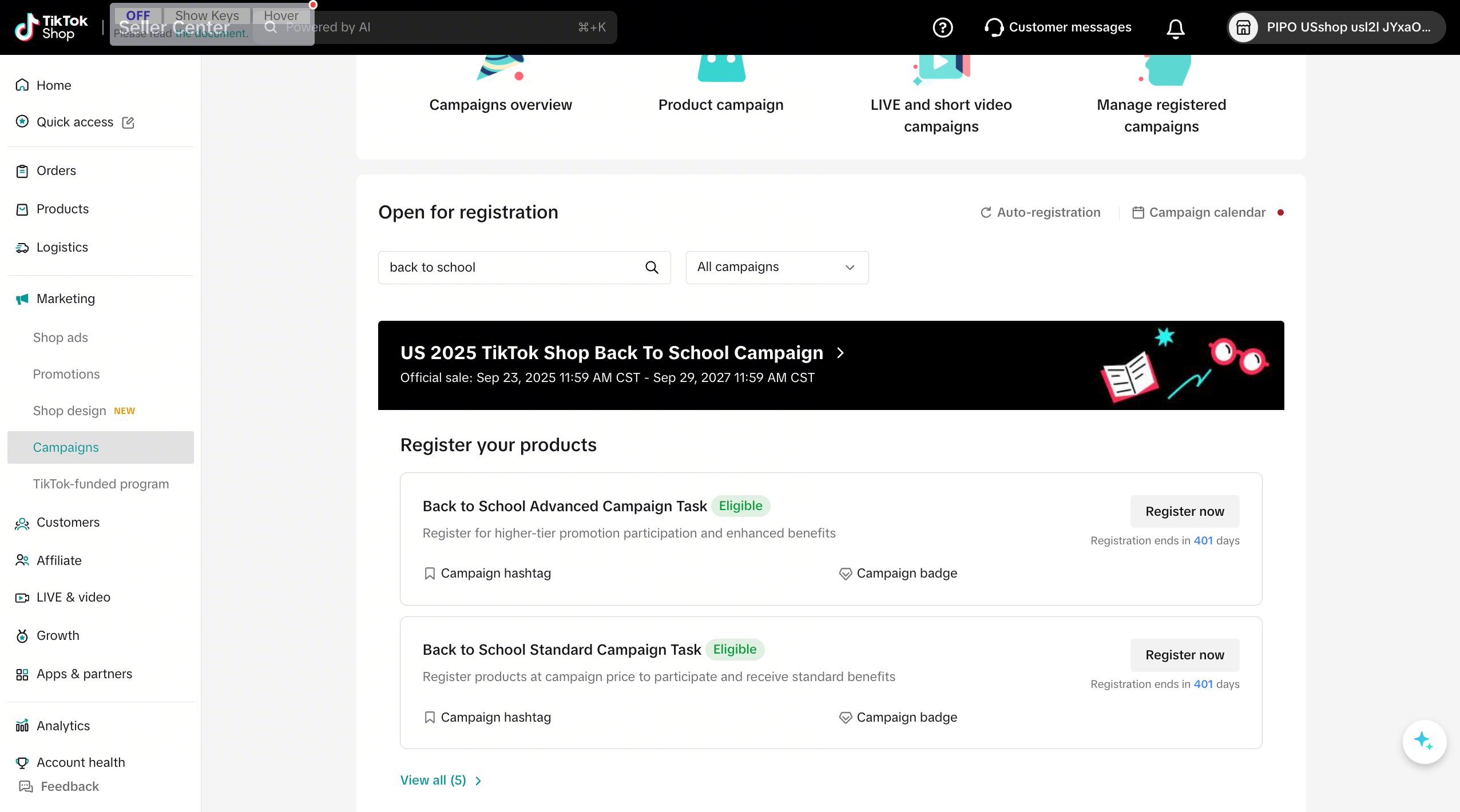Open the notifications bell

(x=1175, y=28)
